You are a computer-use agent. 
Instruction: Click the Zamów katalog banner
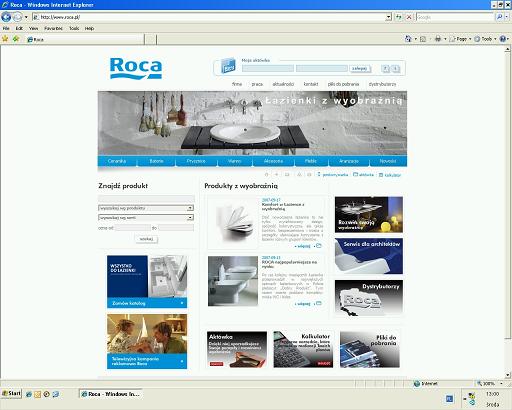[x=147, y=282]
